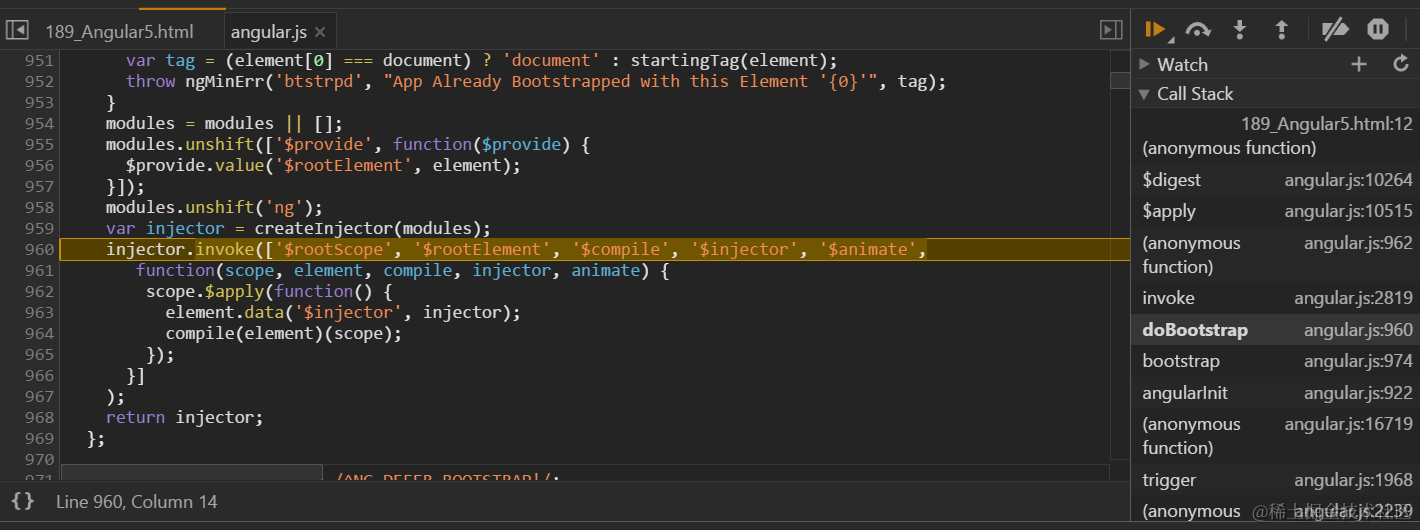The height and width of the screenshot is (530, 1420).
Task: Click 'compile(element)(scope);' on line 964
Action: [283, 333]
